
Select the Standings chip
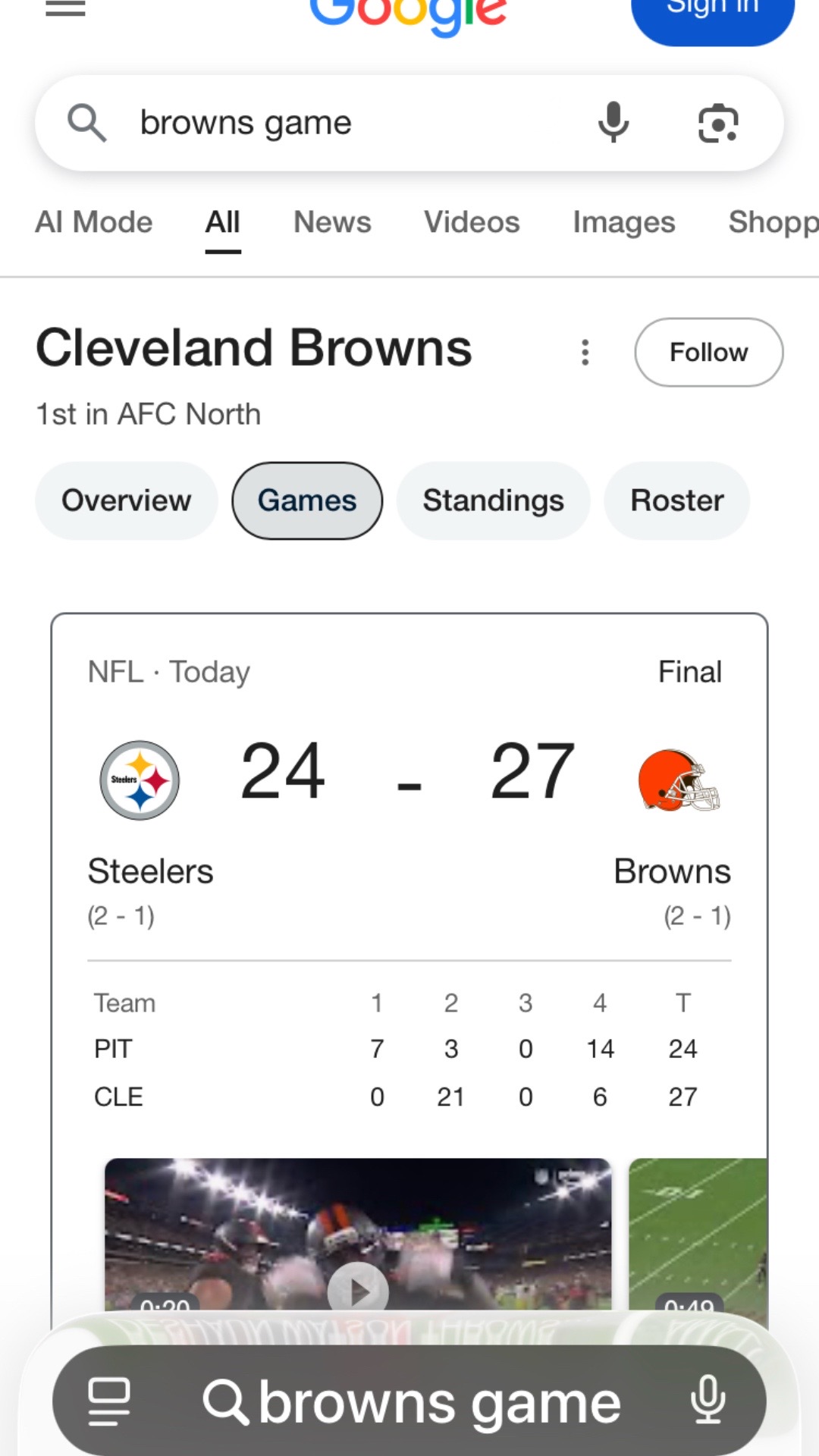[x=494, y=500]
